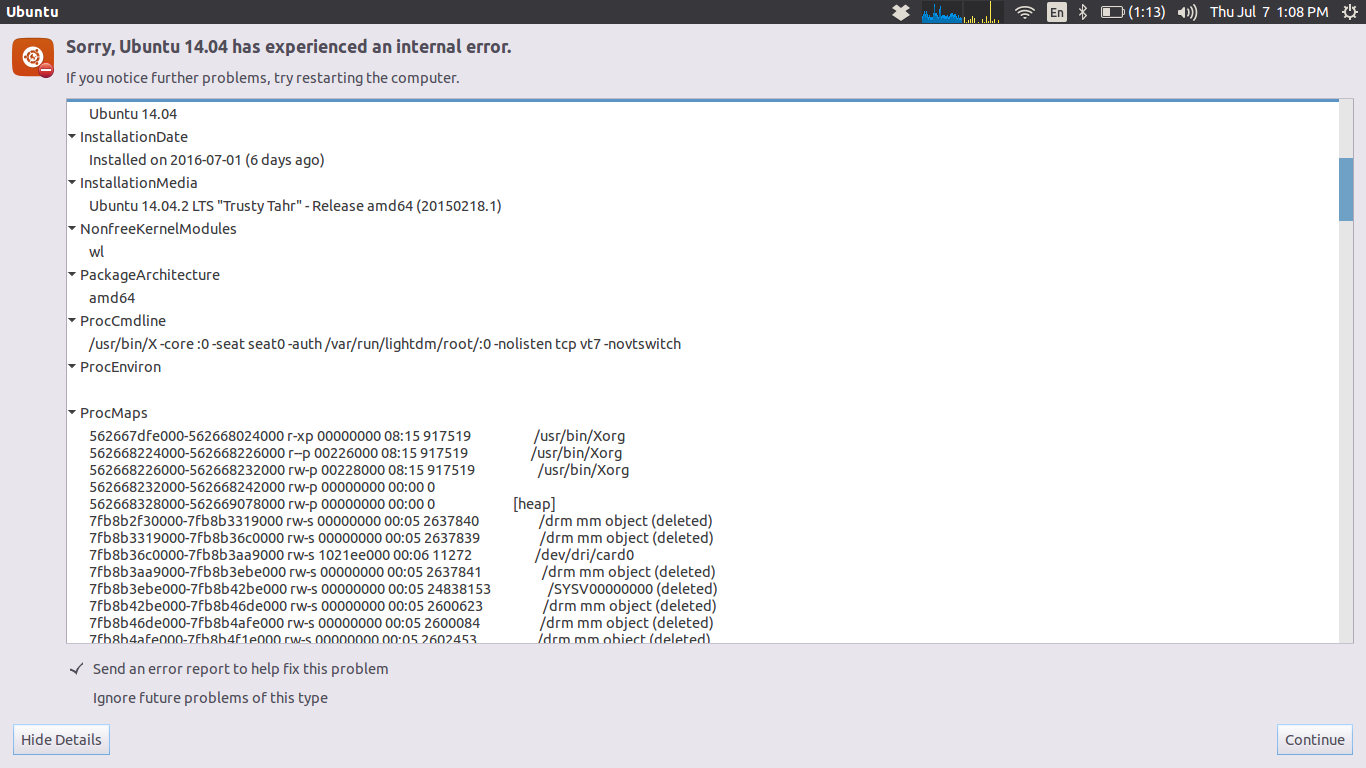Select the /dev/dri/card0 map line

point(361,555)
